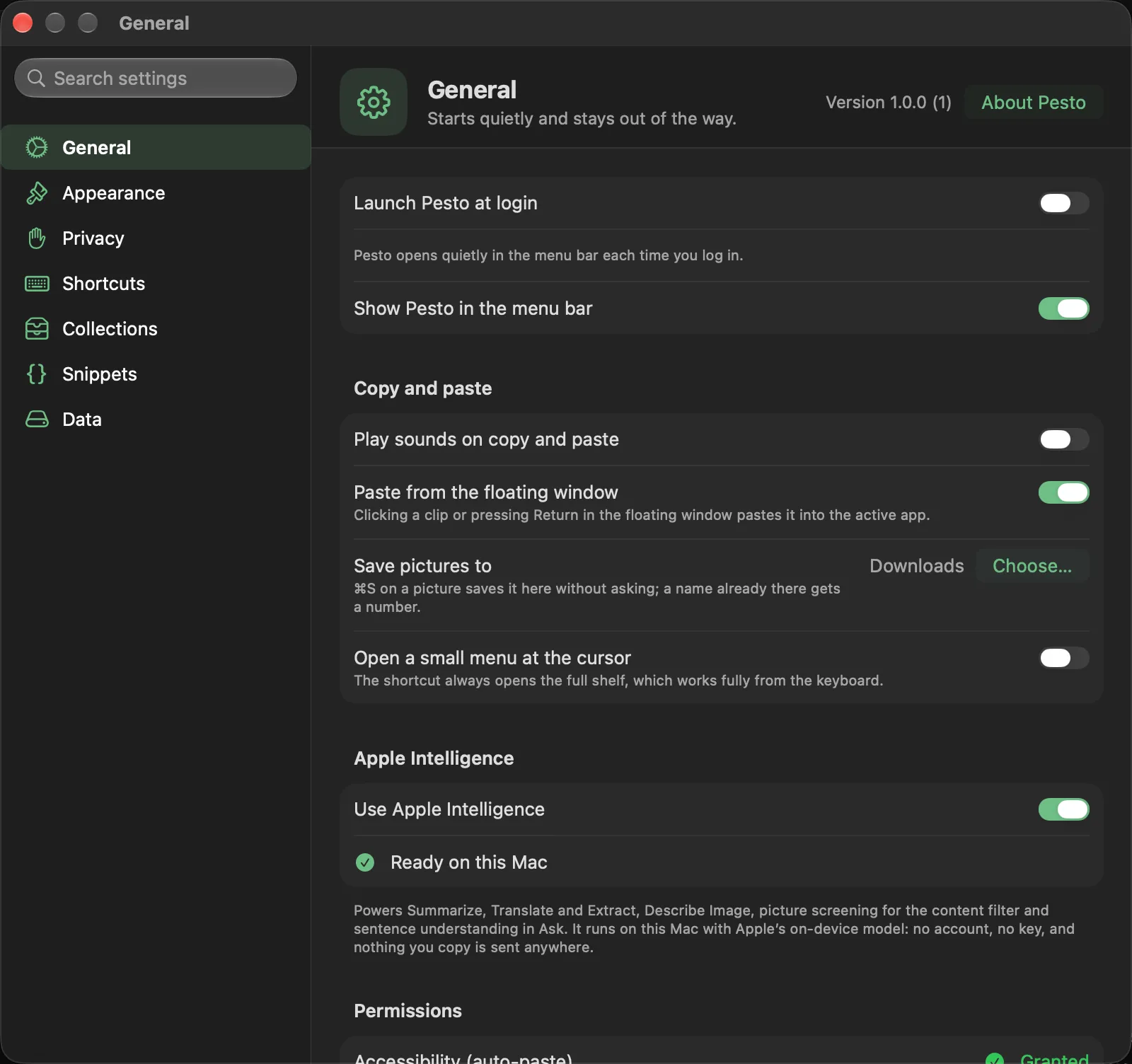
Task: Click the Version 1.0.0 (1) text
Action: 889,103
